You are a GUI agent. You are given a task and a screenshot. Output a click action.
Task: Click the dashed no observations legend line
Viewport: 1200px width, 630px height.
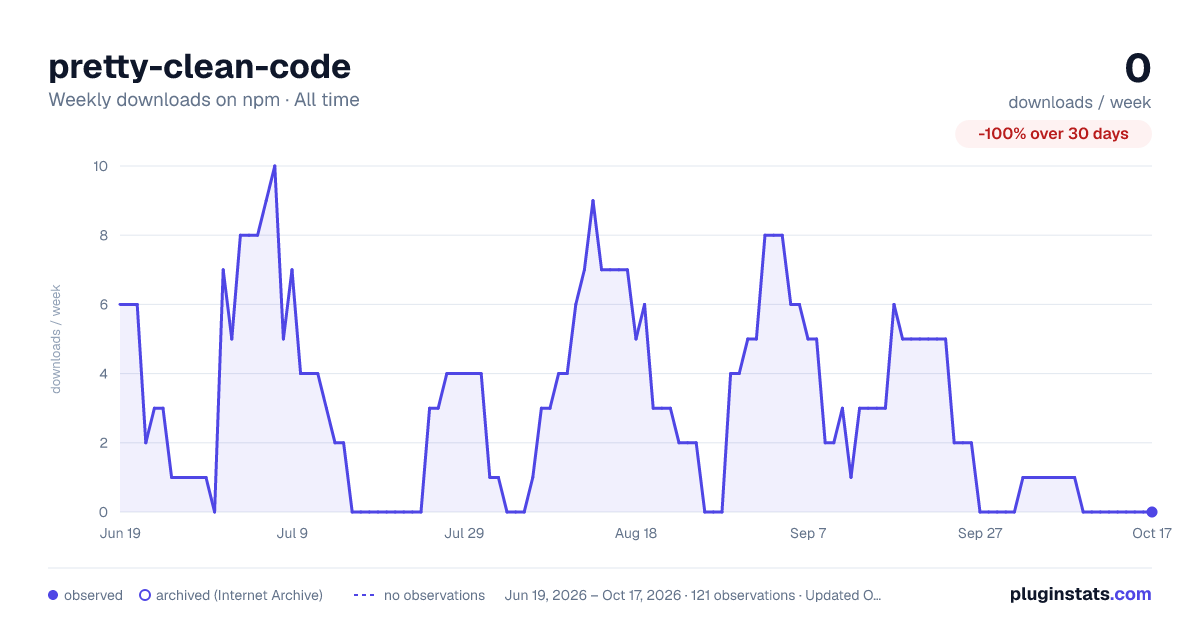(364, 595)
